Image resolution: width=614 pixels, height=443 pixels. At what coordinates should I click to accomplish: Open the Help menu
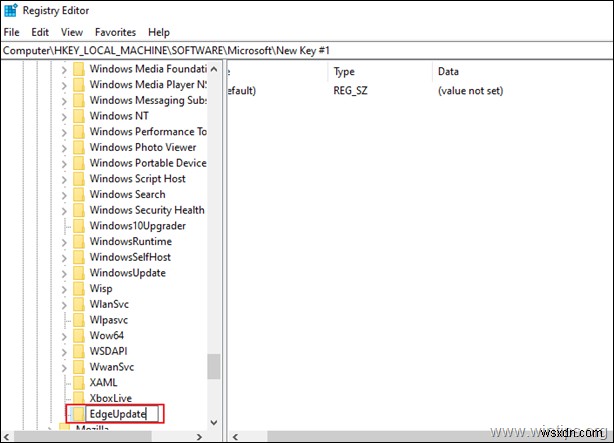159,32
